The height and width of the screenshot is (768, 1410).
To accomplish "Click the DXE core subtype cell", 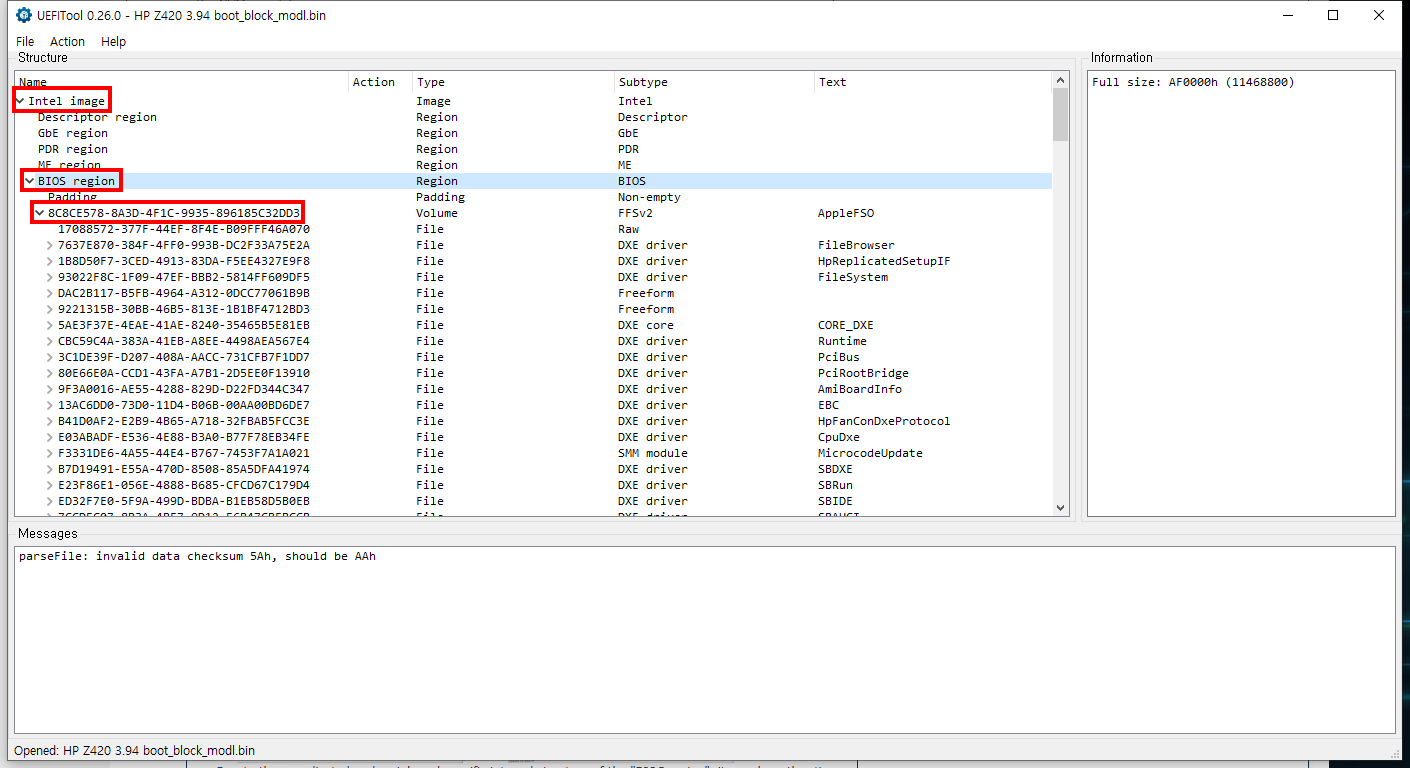I will (645, 325).
